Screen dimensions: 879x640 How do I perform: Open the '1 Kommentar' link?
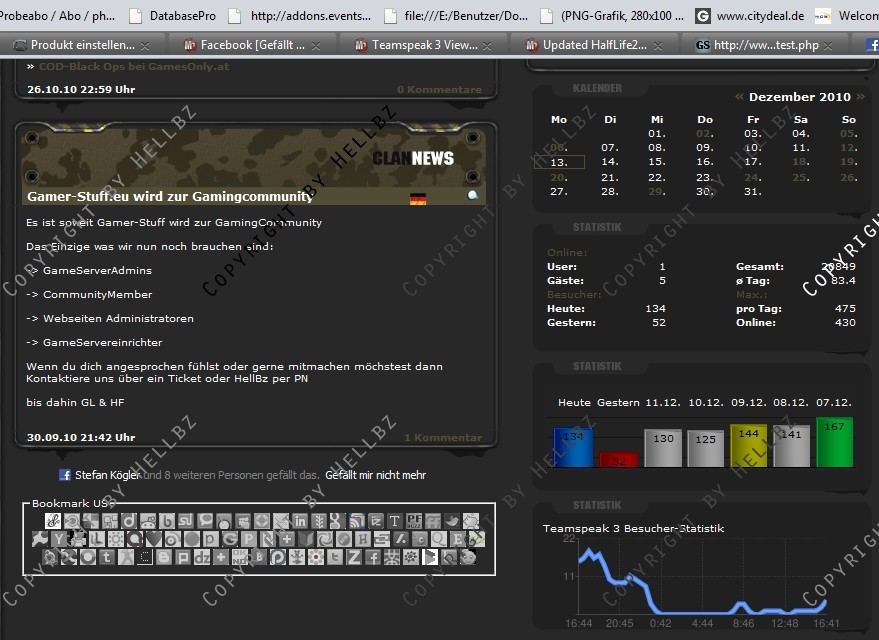tap(442, 437)
